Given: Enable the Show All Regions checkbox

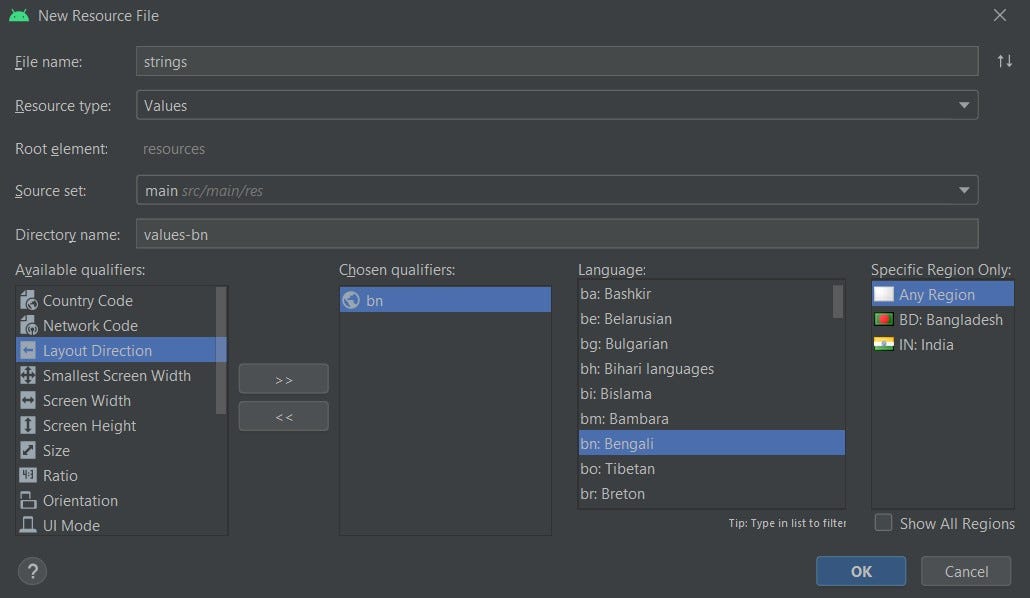Looking at the screenshot, I should [884, 522].
